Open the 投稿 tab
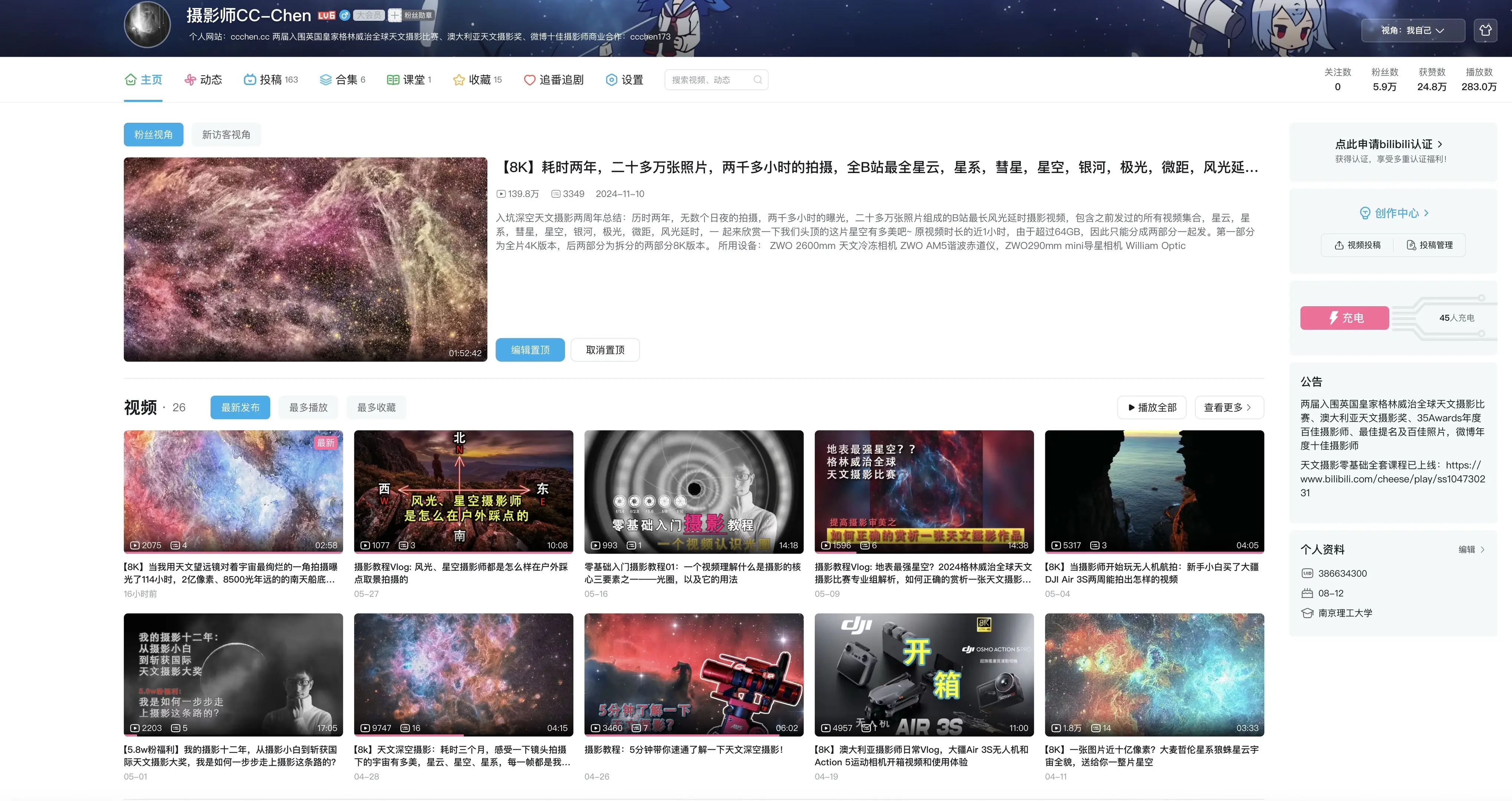 (270, 80)
